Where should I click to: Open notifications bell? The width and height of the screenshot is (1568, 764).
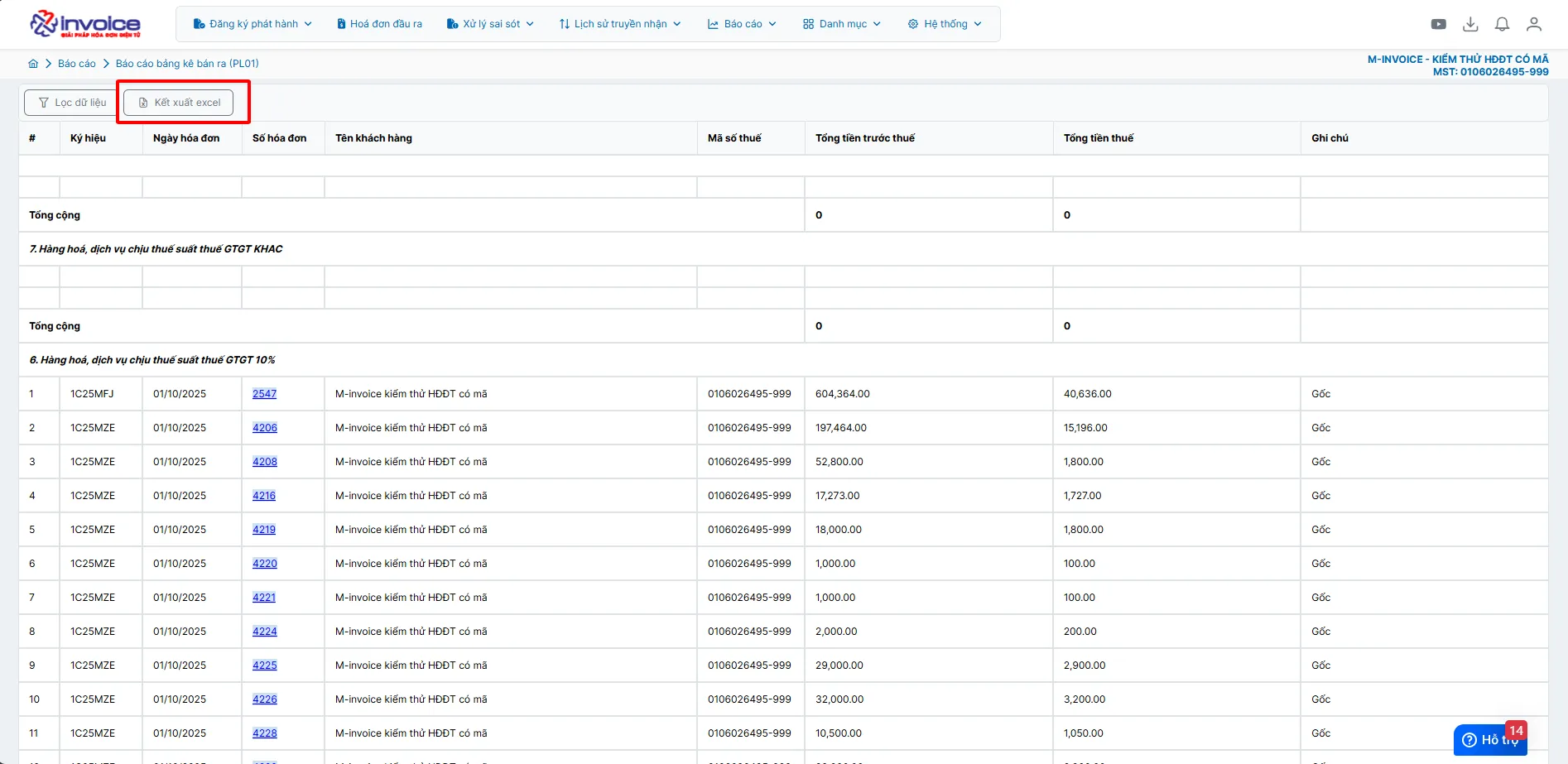click(x=1502, y=24)
